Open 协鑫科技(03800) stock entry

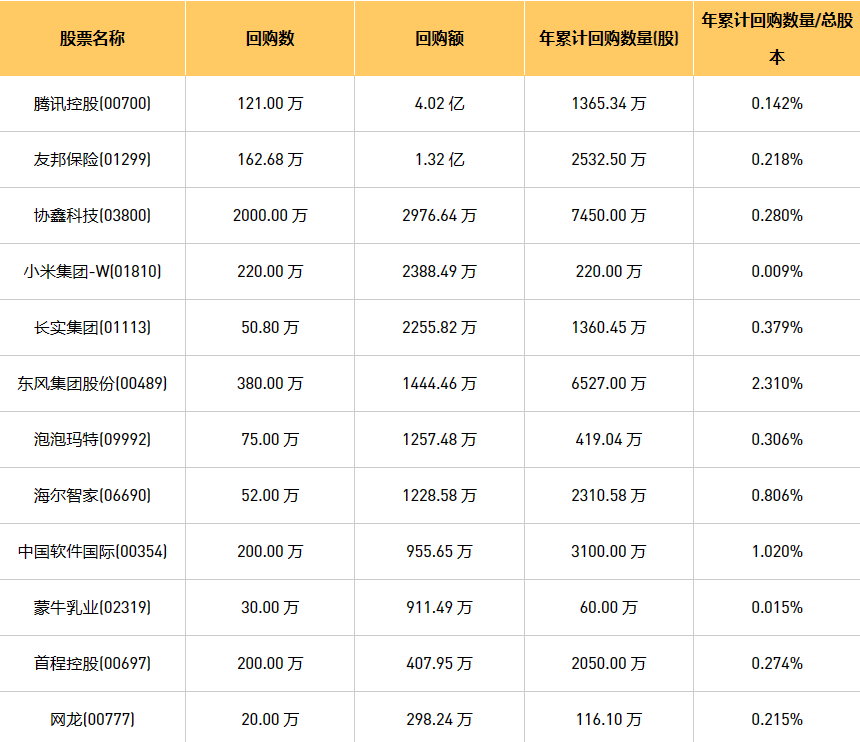pyautogui.click(x=92, y=215)
